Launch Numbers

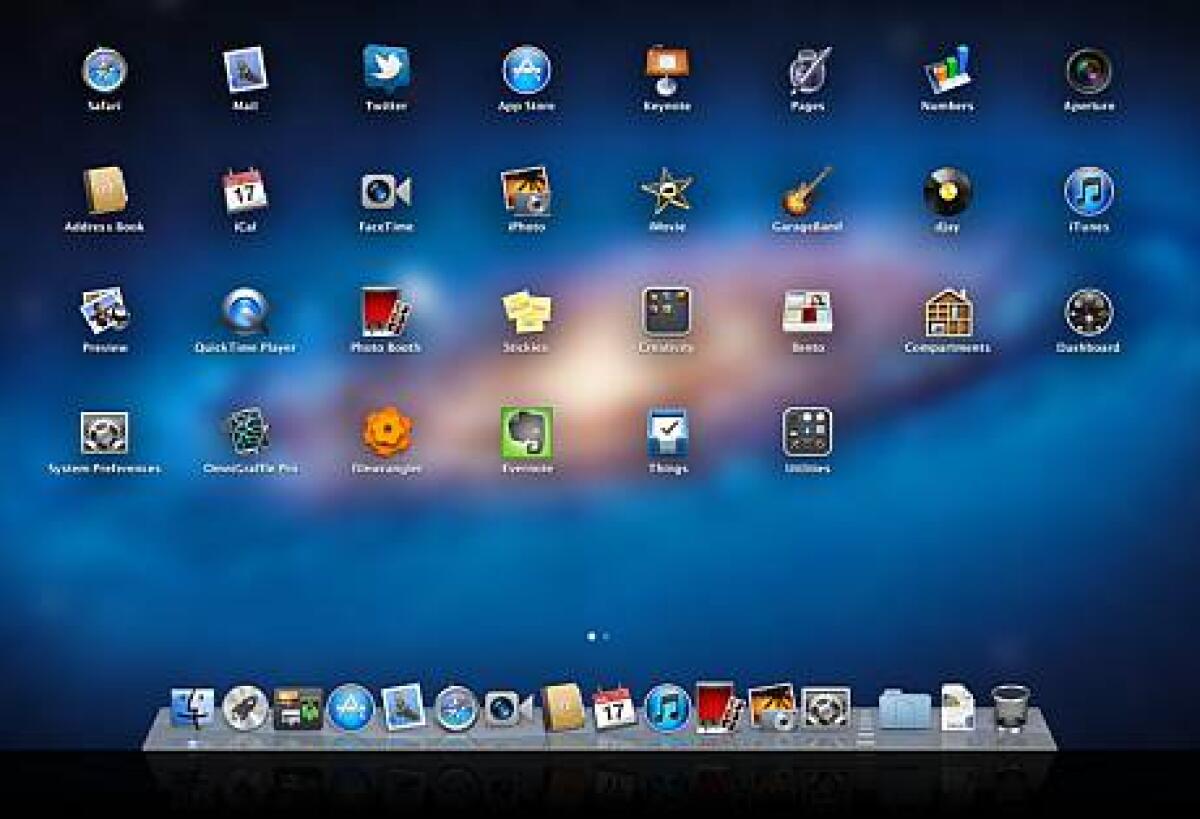[947, 70]
